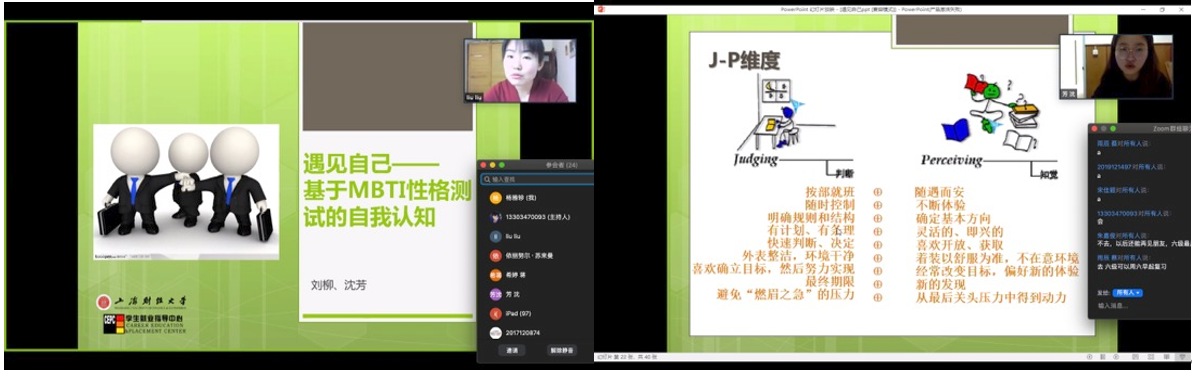Image resolution: width=1192 pixels, height=371 pixels.
Task: Click avatar of 杨振铃 participant
Action: click(495, 197)
